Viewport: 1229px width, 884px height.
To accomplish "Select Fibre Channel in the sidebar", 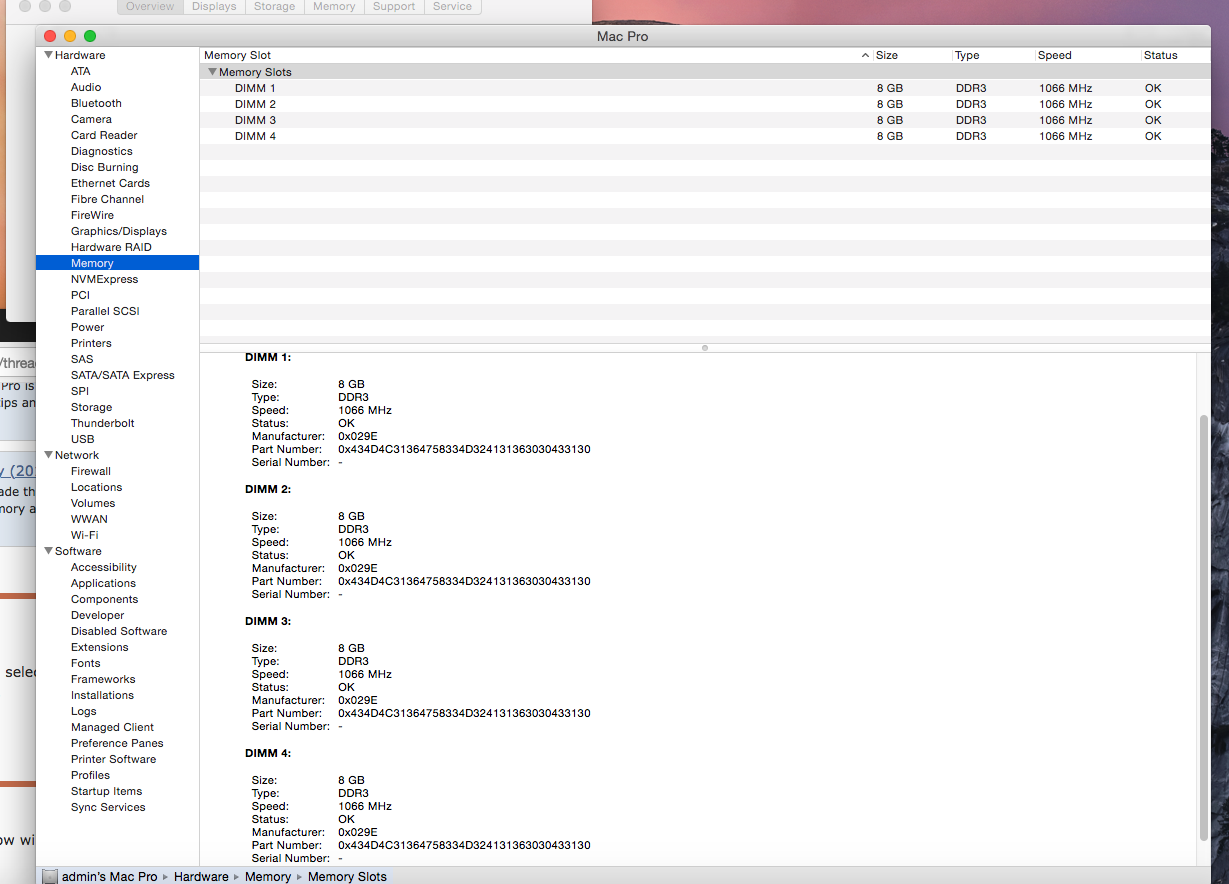I will point(107,199).
